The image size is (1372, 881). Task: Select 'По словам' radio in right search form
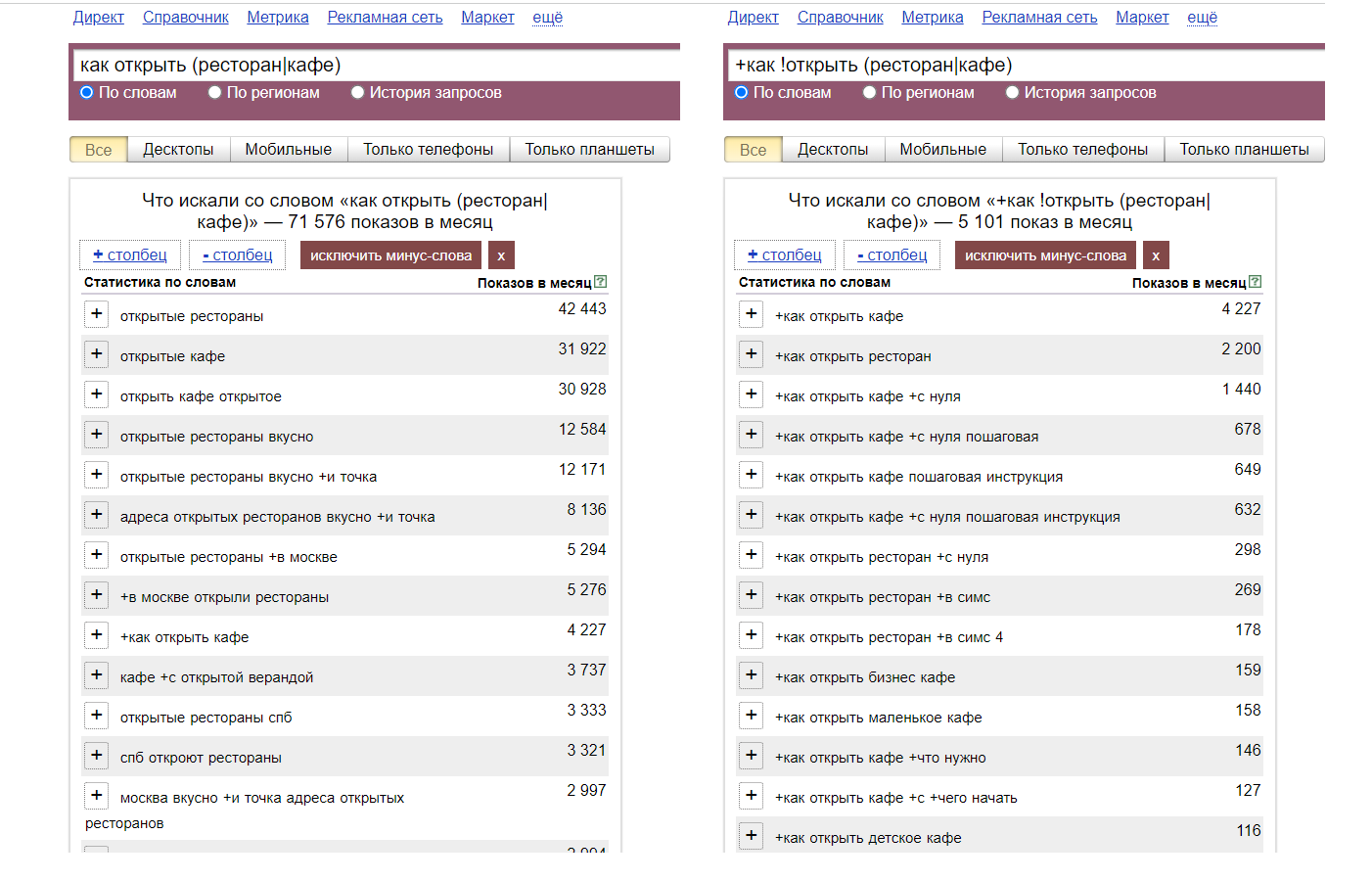(x=741, y=92)
